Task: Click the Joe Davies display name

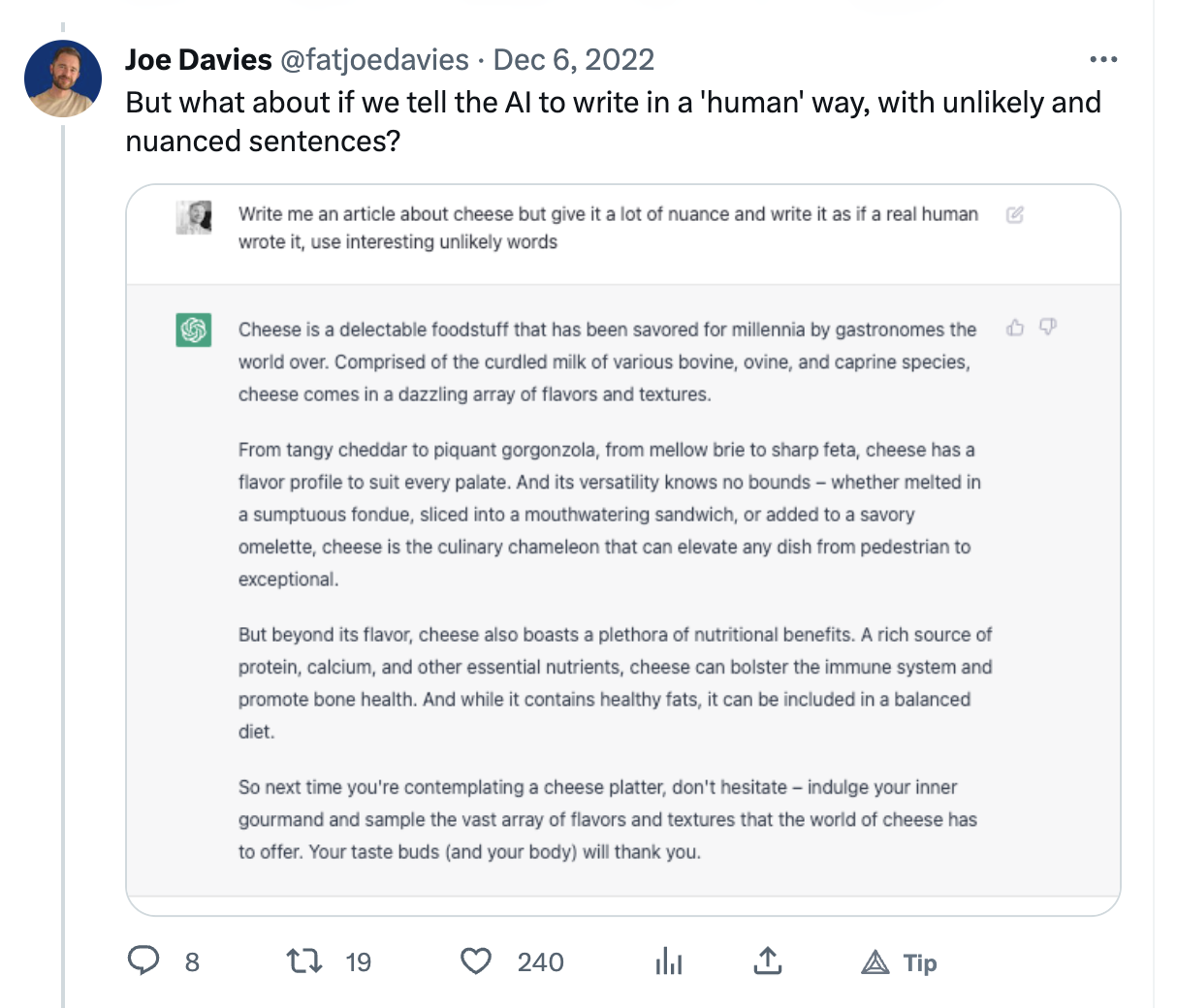Action: [199, 60]
